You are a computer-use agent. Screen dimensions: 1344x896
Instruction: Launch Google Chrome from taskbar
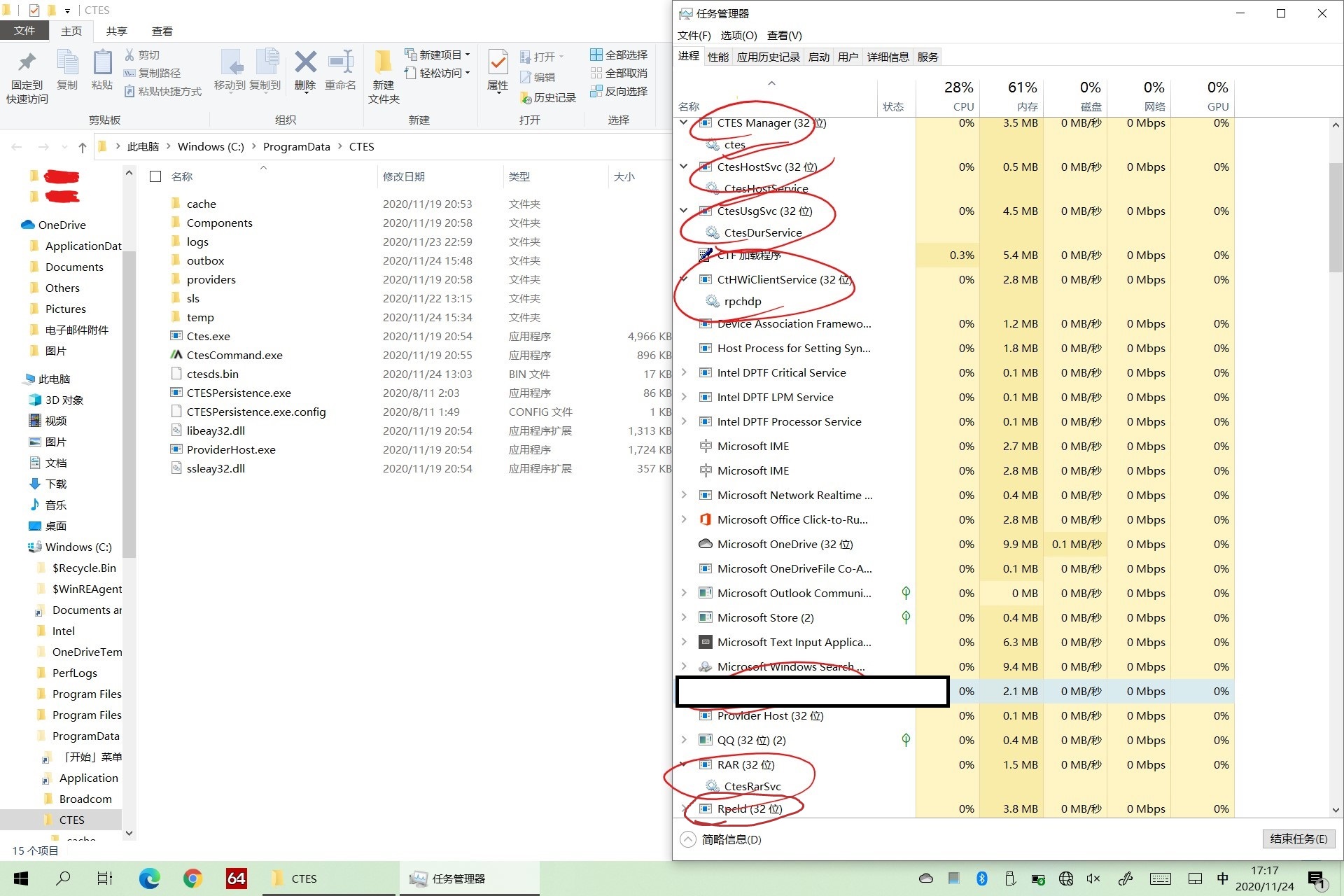click(192, 878)
